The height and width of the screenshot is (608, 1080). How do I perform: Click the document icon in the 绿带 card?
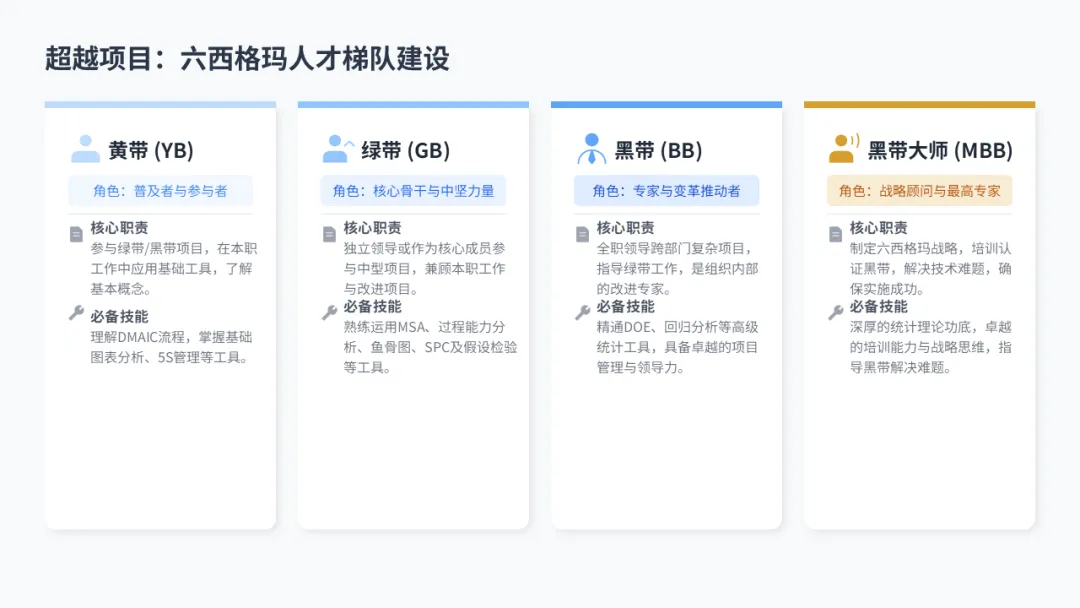point(329,234)
